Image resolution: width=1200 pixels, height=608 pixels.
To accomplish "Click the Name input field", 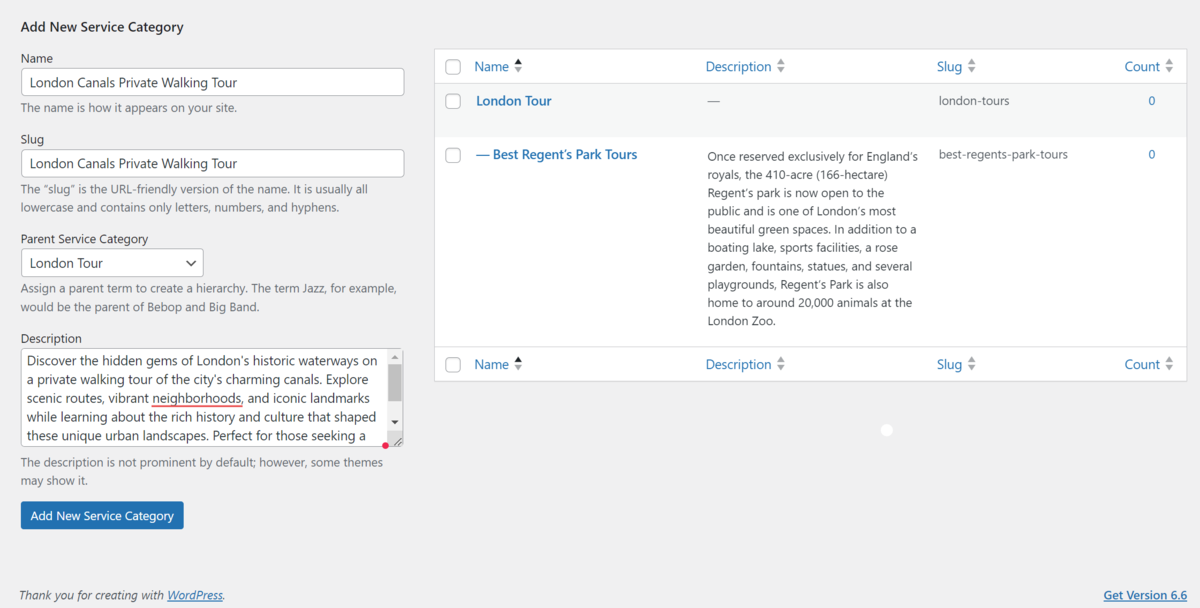I will 212,82.
